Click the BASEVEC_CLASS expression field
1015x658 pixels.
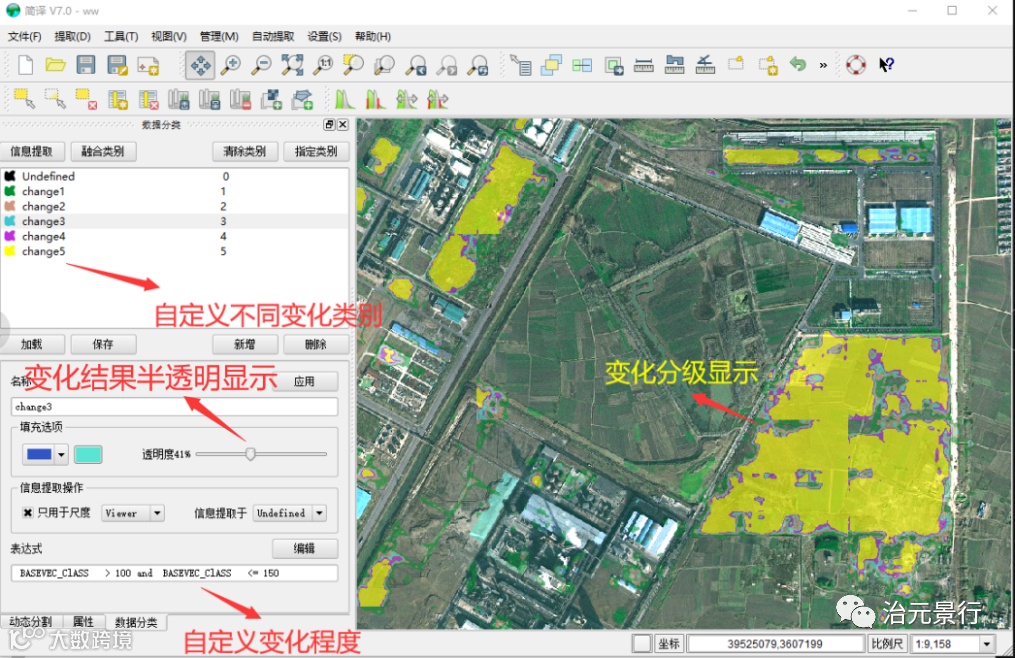pos(174,573)
